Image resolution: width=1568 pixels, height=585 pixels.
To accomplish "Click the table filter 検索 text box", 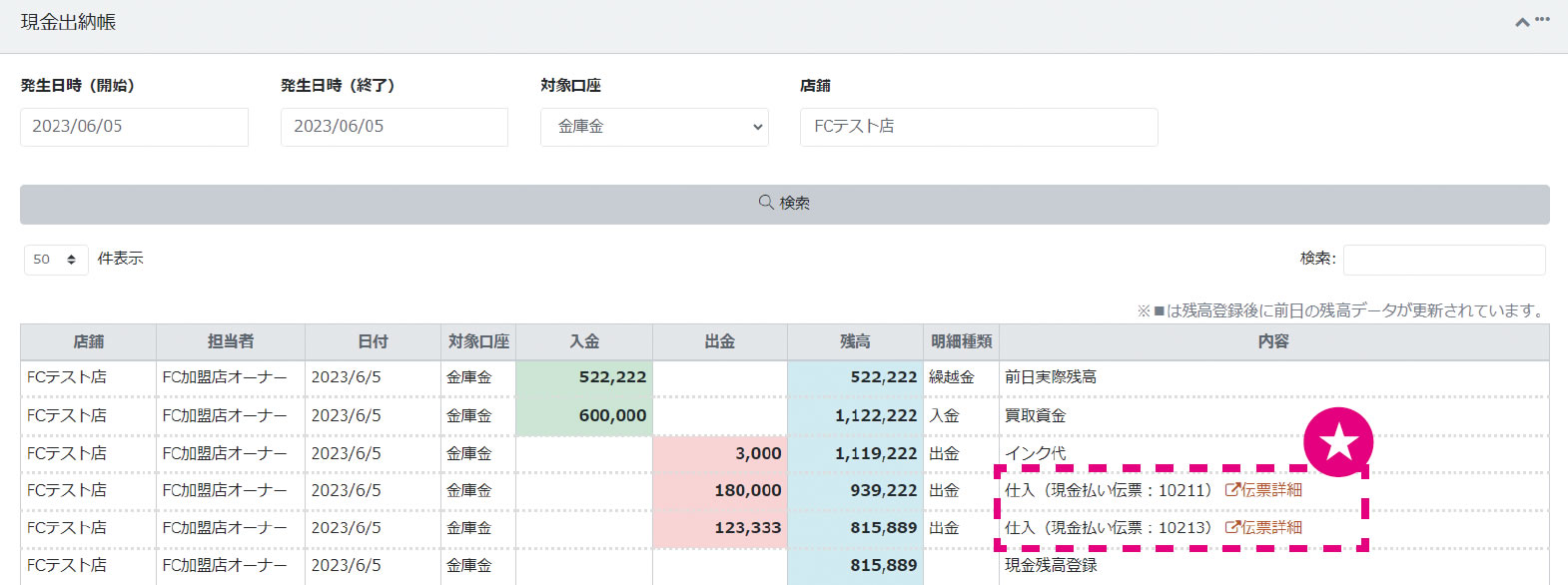I will 1443,260.
